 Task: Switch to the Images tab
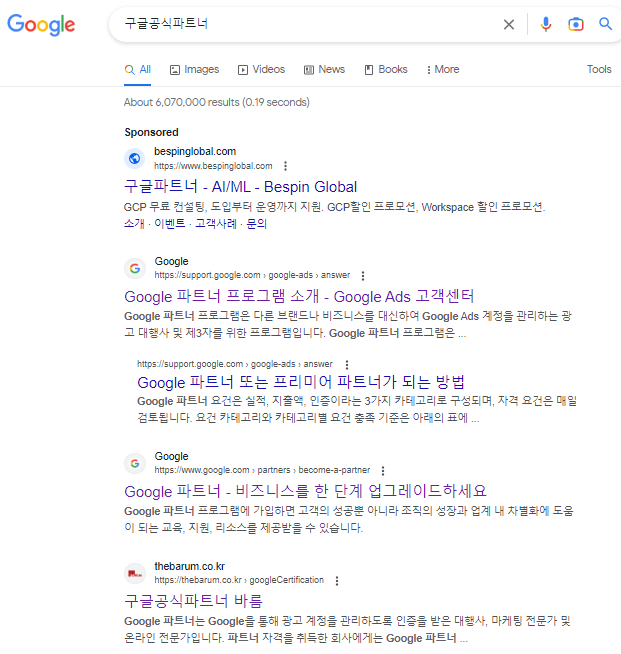194,70
